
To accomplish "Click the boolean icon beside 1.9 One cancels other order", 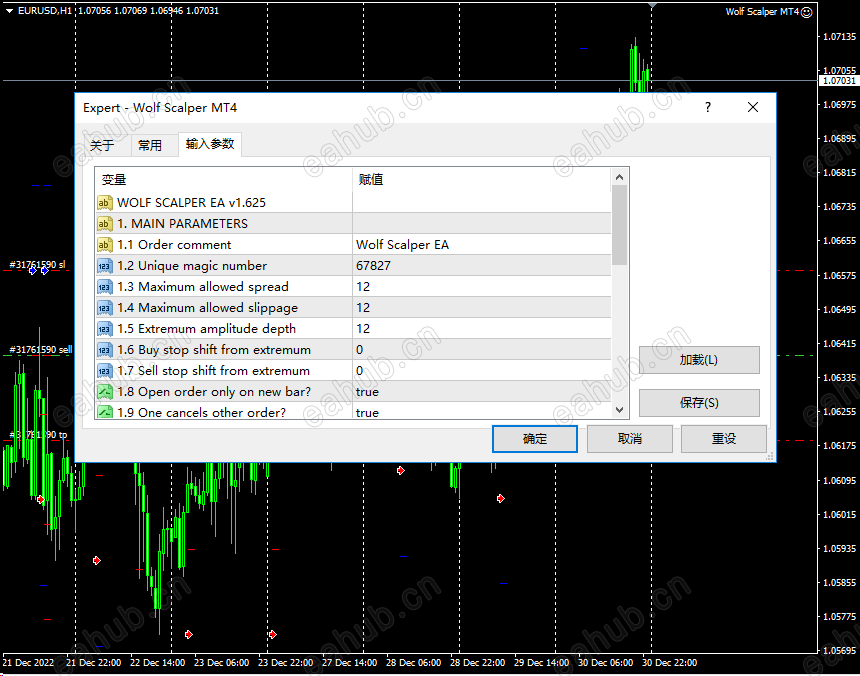I will [x=104, y=412].
